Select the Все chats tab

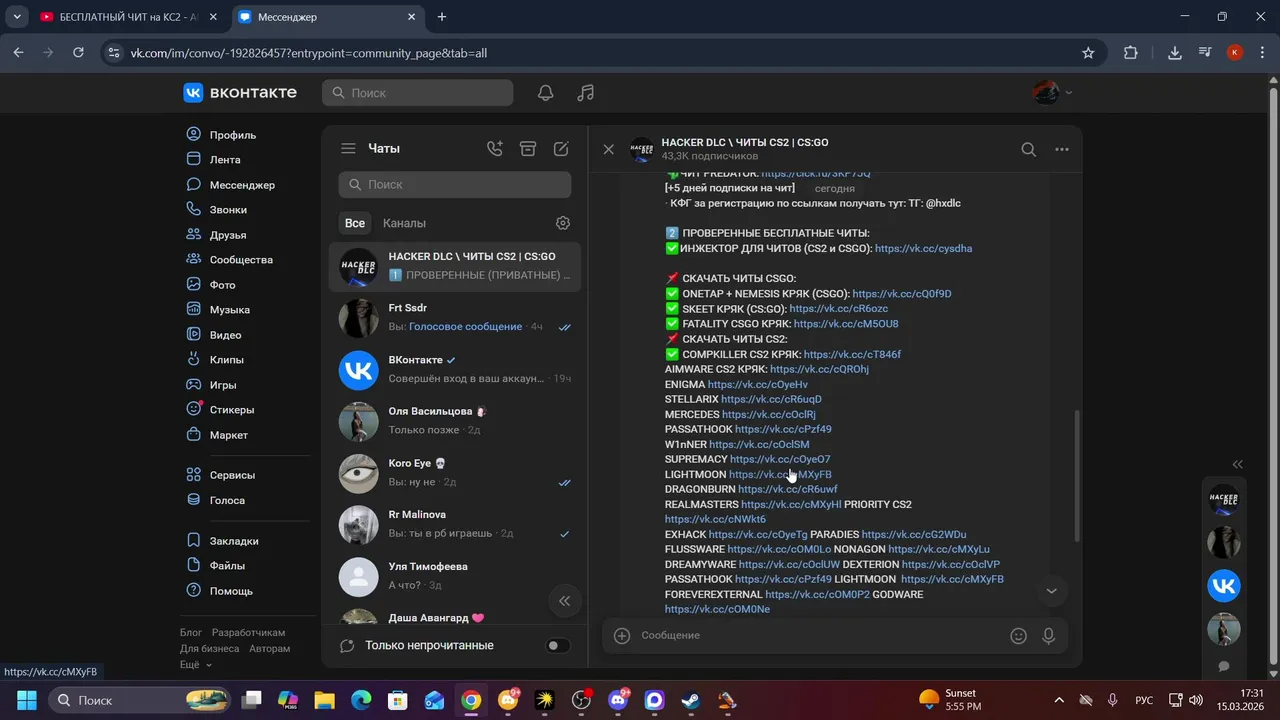354,223
